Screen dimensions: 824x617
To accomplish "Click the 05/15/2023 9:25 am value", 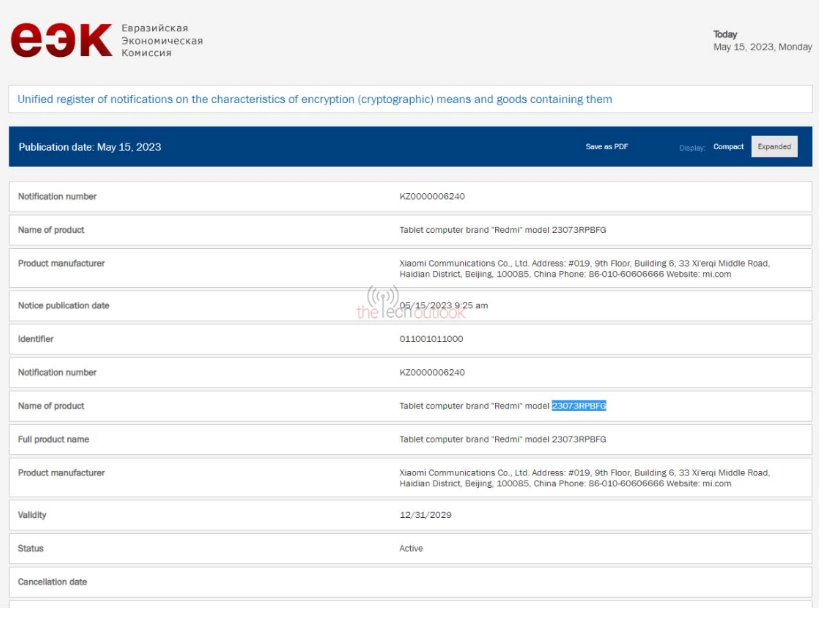I will [x=446, y=307].
